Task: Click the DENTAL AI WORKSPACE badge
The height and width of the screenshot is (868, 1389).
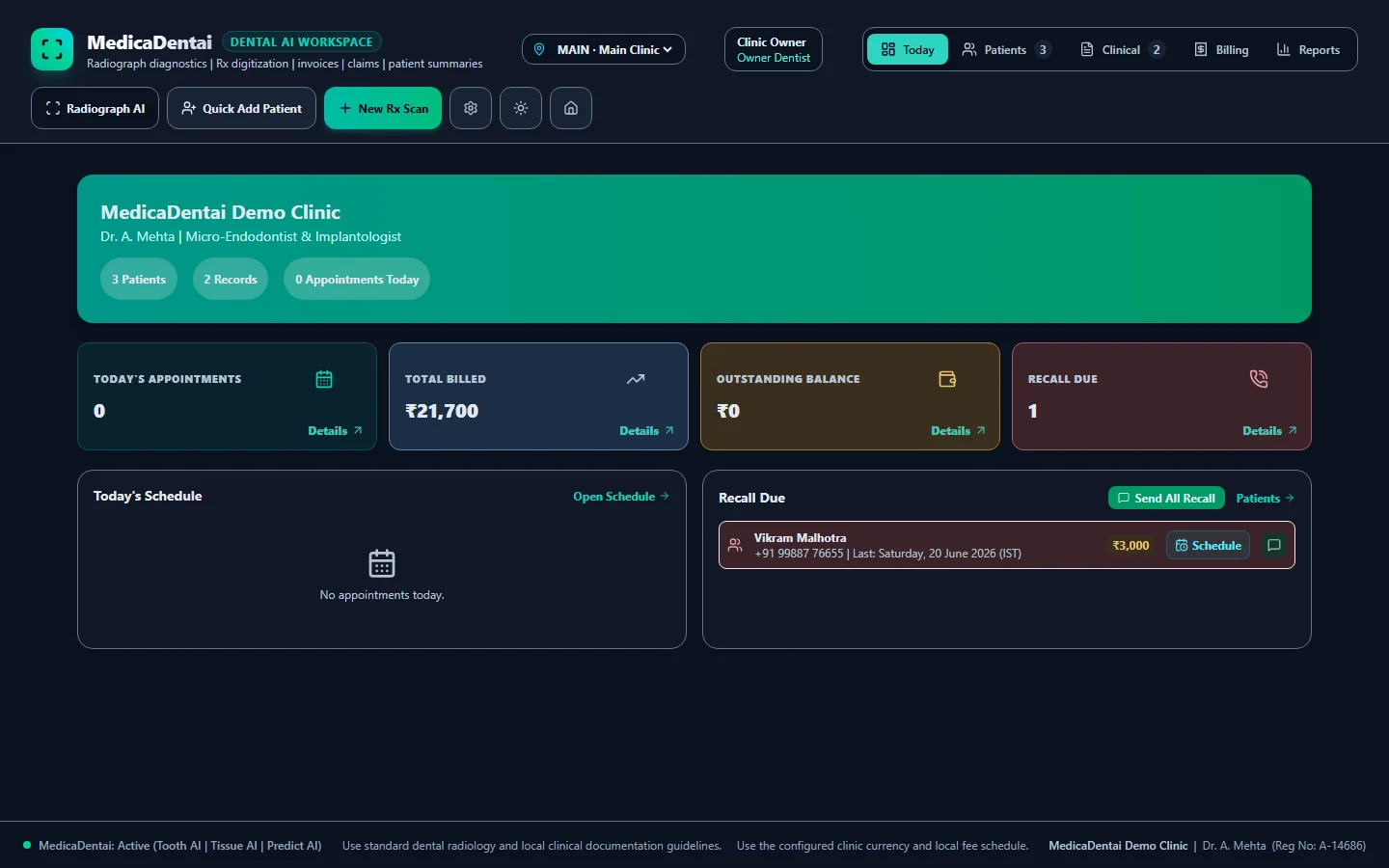Action: (302, 41)
